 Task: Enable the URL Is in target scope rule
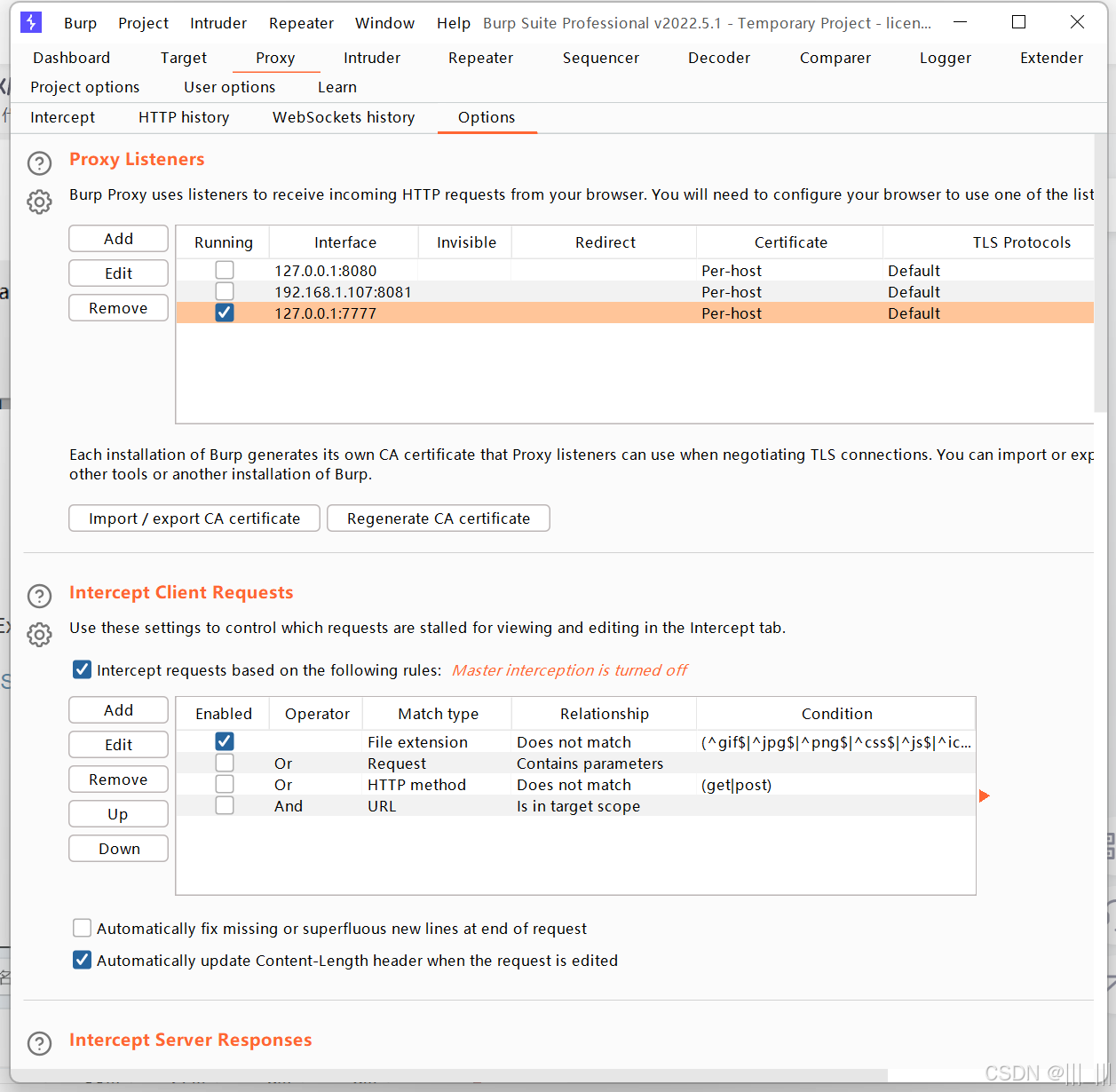[x=225, y=805]
